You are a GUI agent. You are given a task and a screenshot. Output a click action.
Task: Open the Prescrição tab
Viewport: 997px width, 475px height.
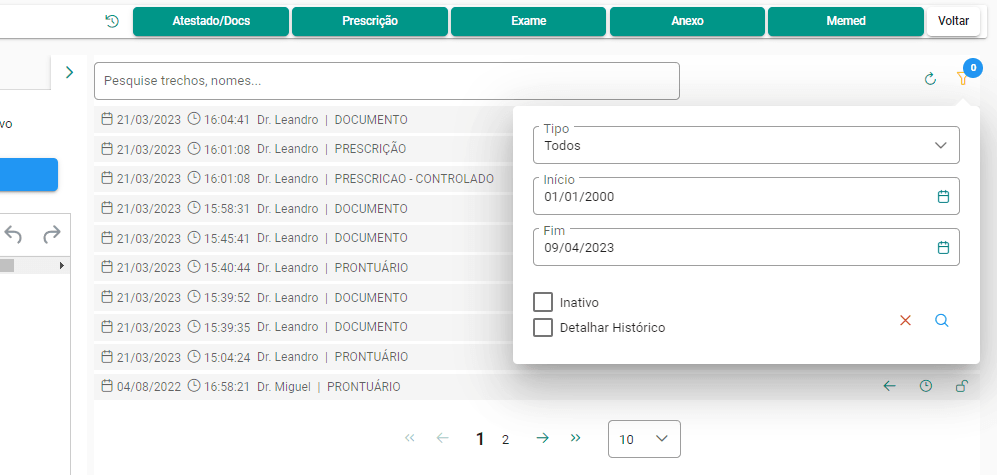point(369,22)
